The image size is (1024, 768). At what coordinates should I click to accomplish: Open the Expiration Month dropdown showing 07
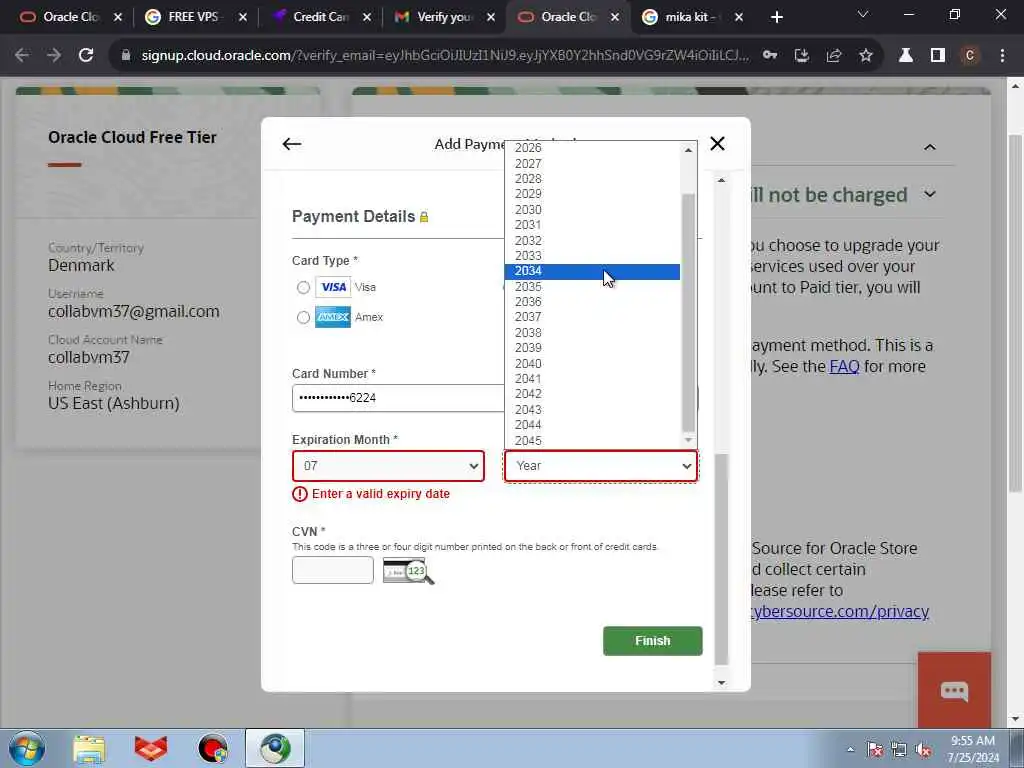point(389,466)
